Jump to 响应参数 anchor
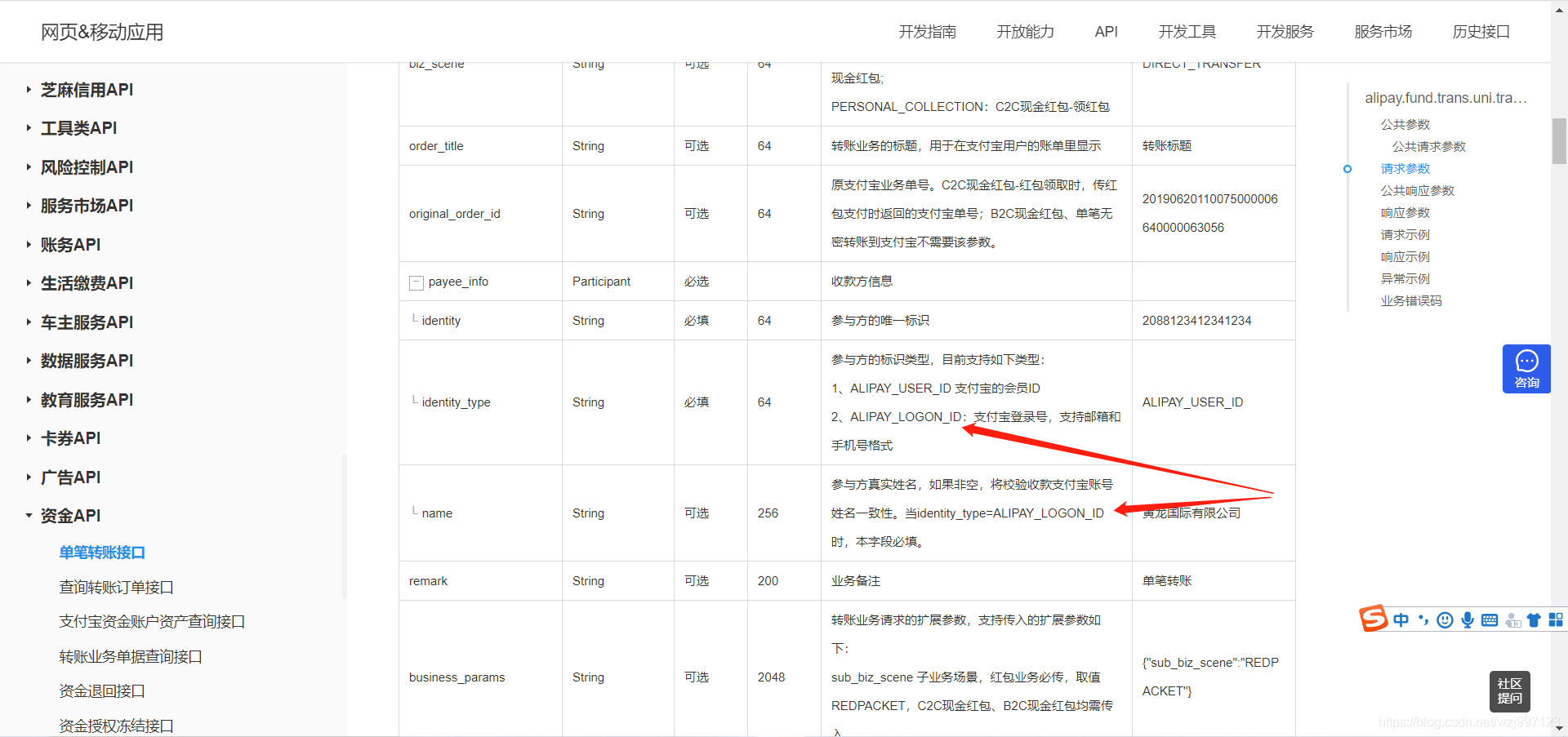This screenshot has width=1568, height=737. pos(1405,213)
